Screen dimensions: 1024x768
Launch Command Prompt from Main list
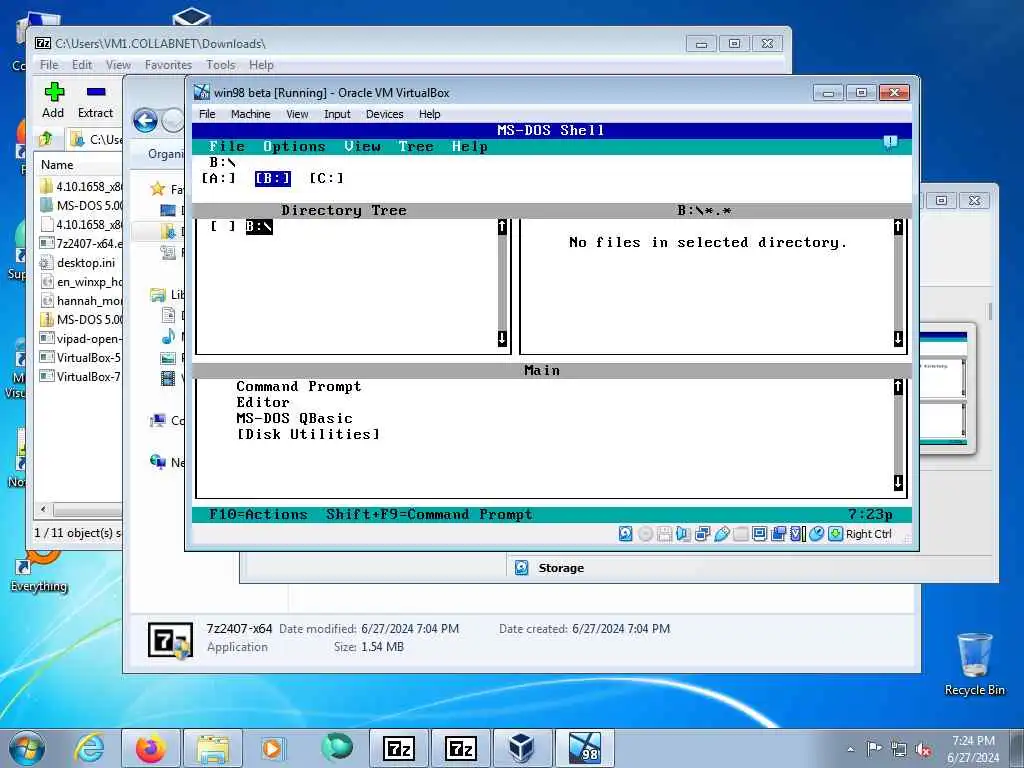click(298, 387)
